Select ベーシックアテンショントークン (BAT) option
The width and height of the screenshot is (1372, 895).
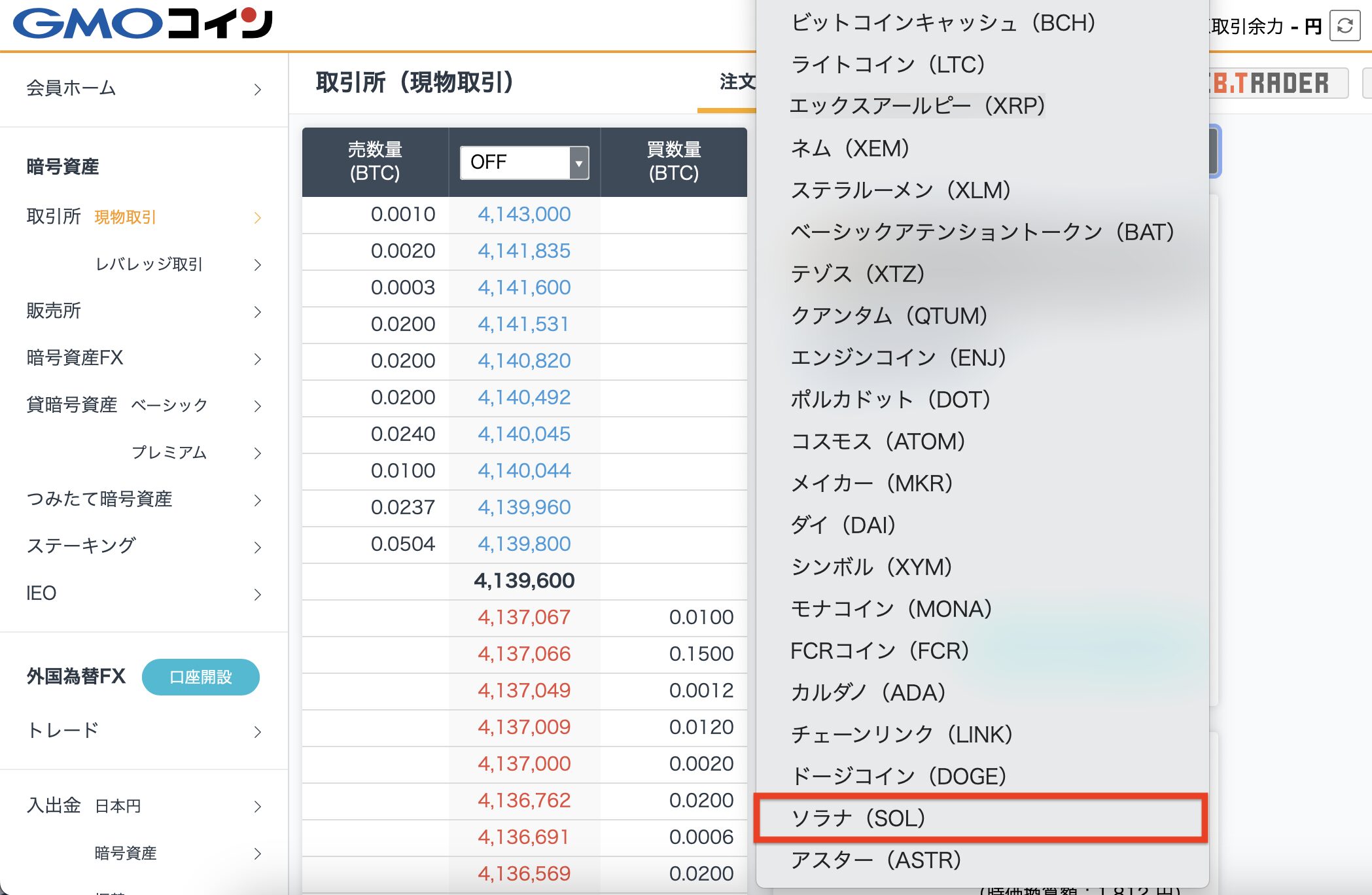tap(982, 232)
